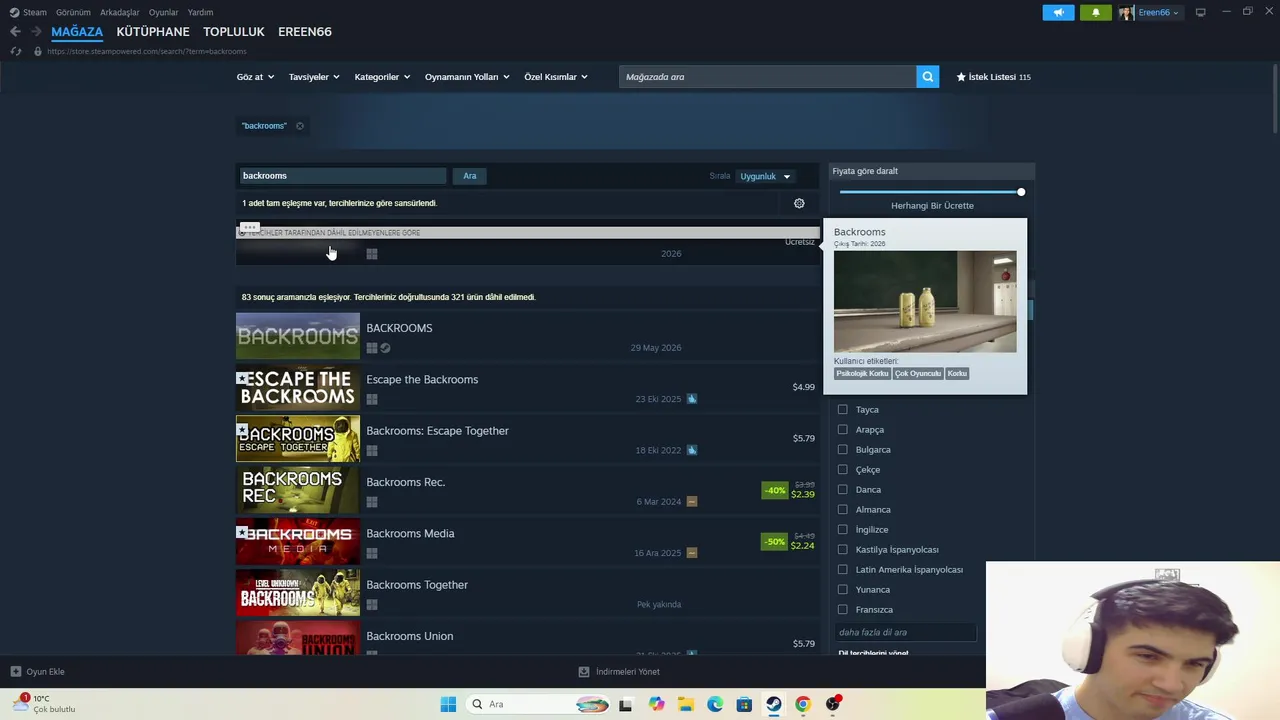The height and width of the screenshot is (720, 1280).
Task: Expand the Göz at dropdown
Action: pyautogui.click(x=255, y=77)
